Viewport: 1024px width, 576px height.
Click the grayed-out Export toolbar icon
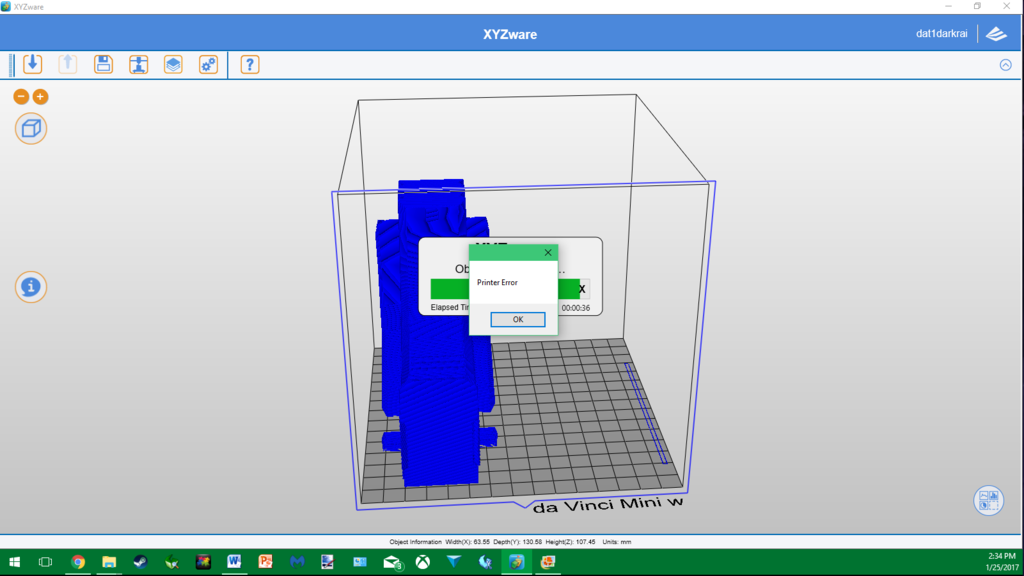[68, 64]
